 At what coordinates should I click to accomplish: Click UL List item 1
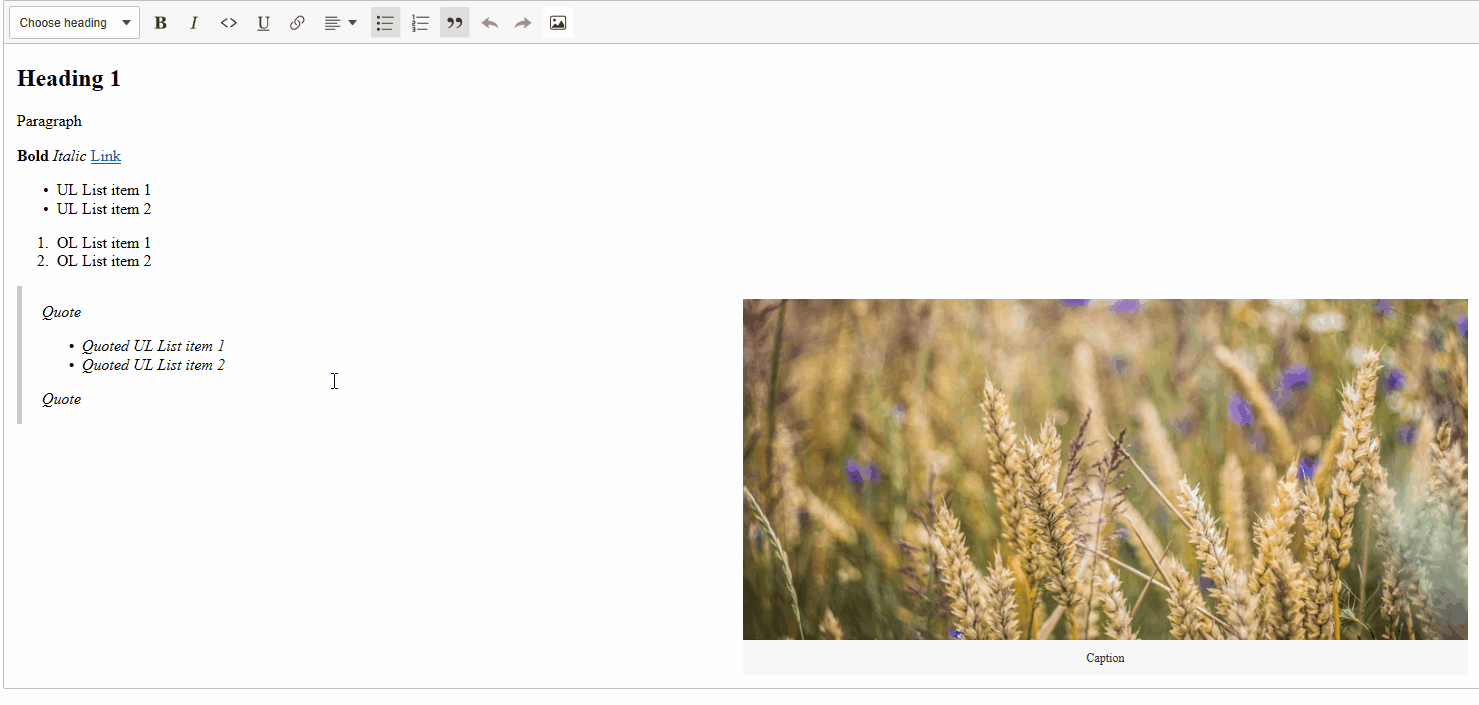tap(104, 190)
